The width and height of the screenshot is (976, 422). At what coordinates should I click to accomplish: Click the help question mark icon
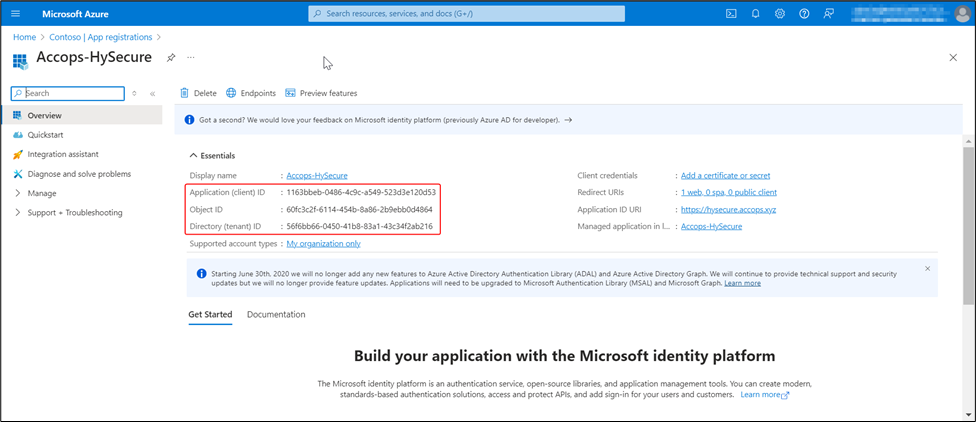tap(803, 14)
